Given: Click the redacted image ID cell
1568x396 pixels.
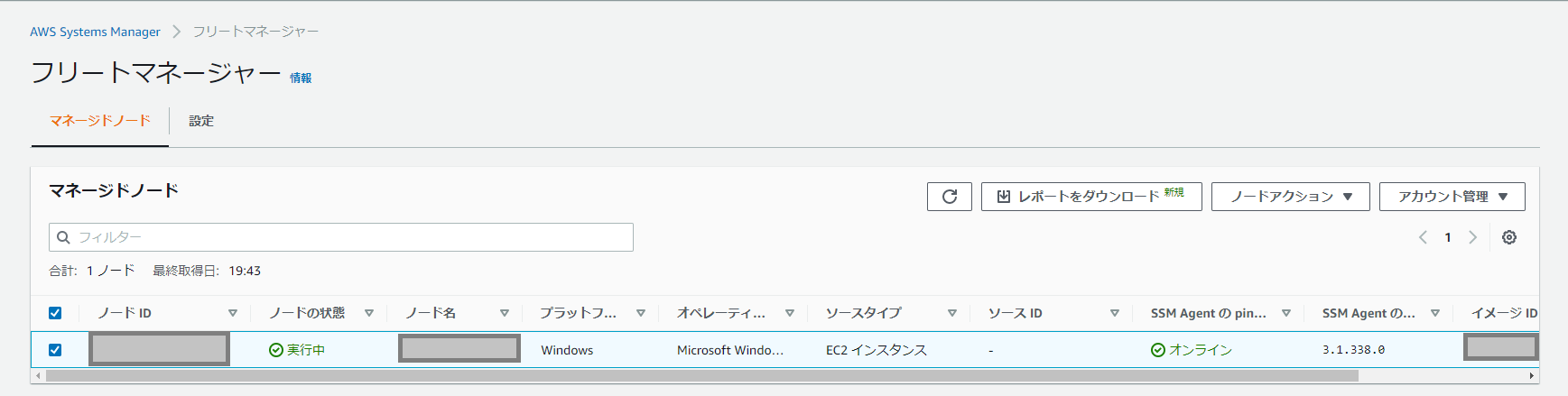Looking at the screenshot, I should 1500,347.
